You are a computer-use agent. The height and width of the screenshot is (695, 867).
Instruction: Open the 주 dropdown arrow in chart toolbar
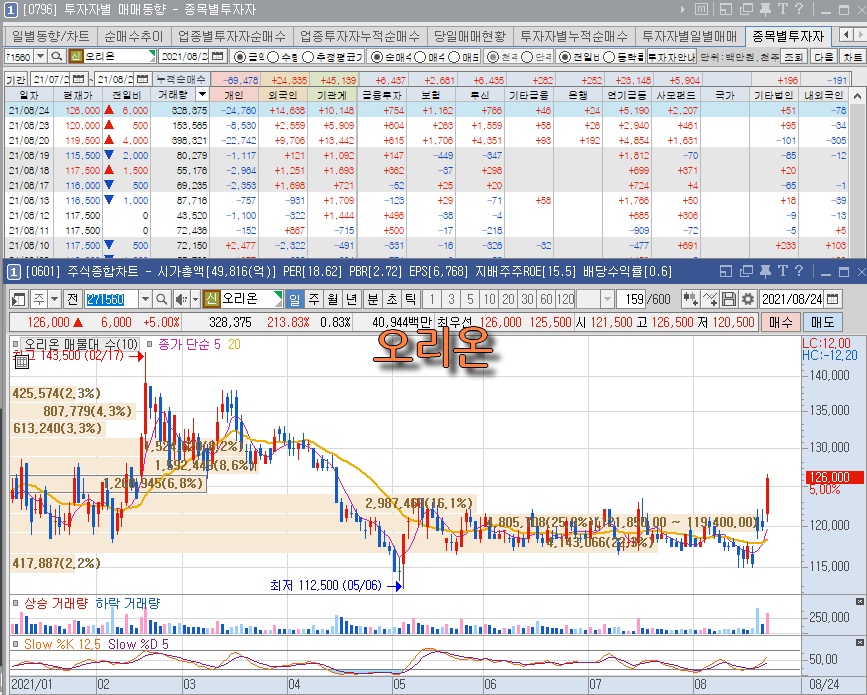(x=54, y=299)
